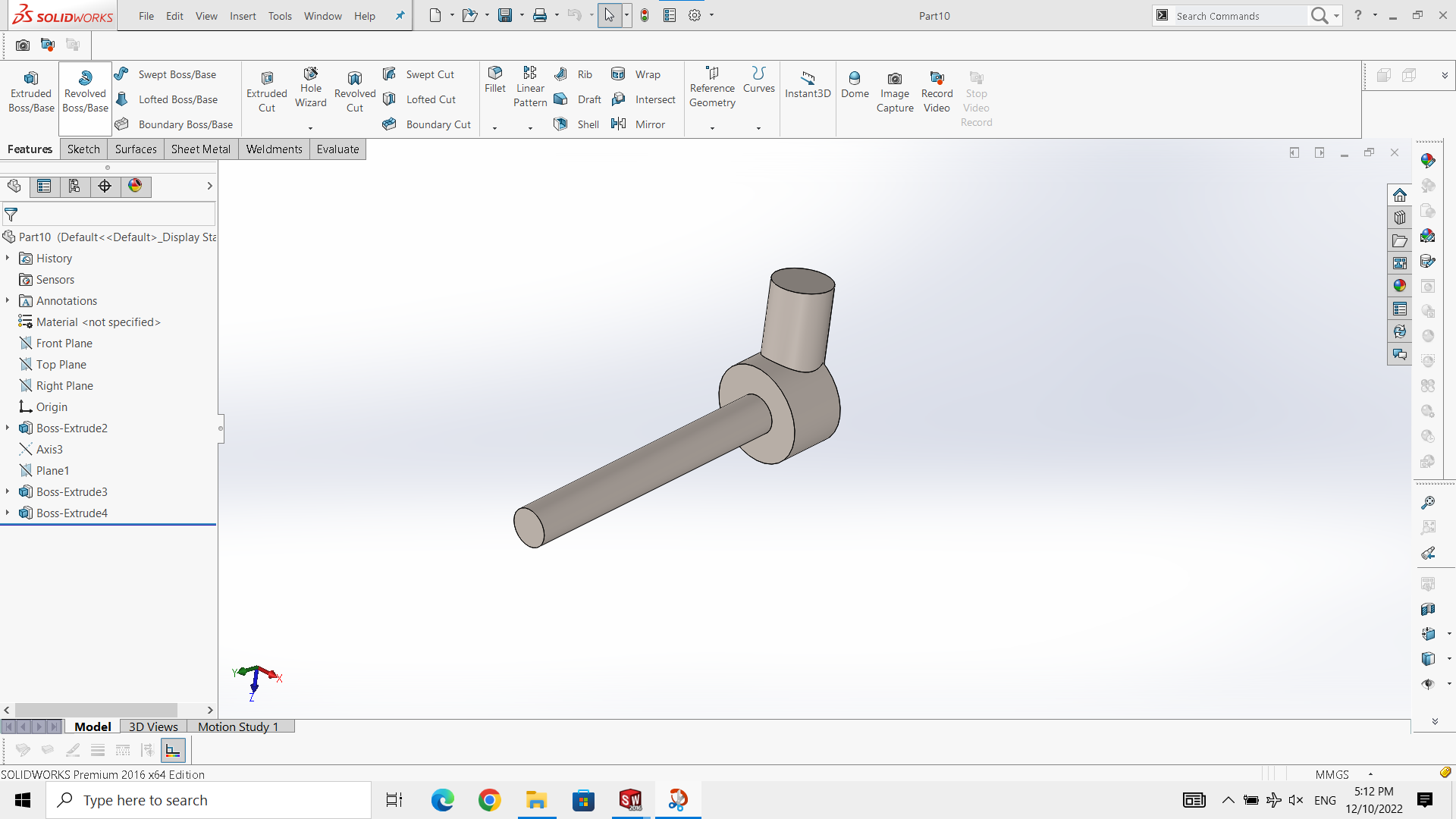Choose Swept Boss/Base feature
The image size is (1456, 819).
coord(166,74)
